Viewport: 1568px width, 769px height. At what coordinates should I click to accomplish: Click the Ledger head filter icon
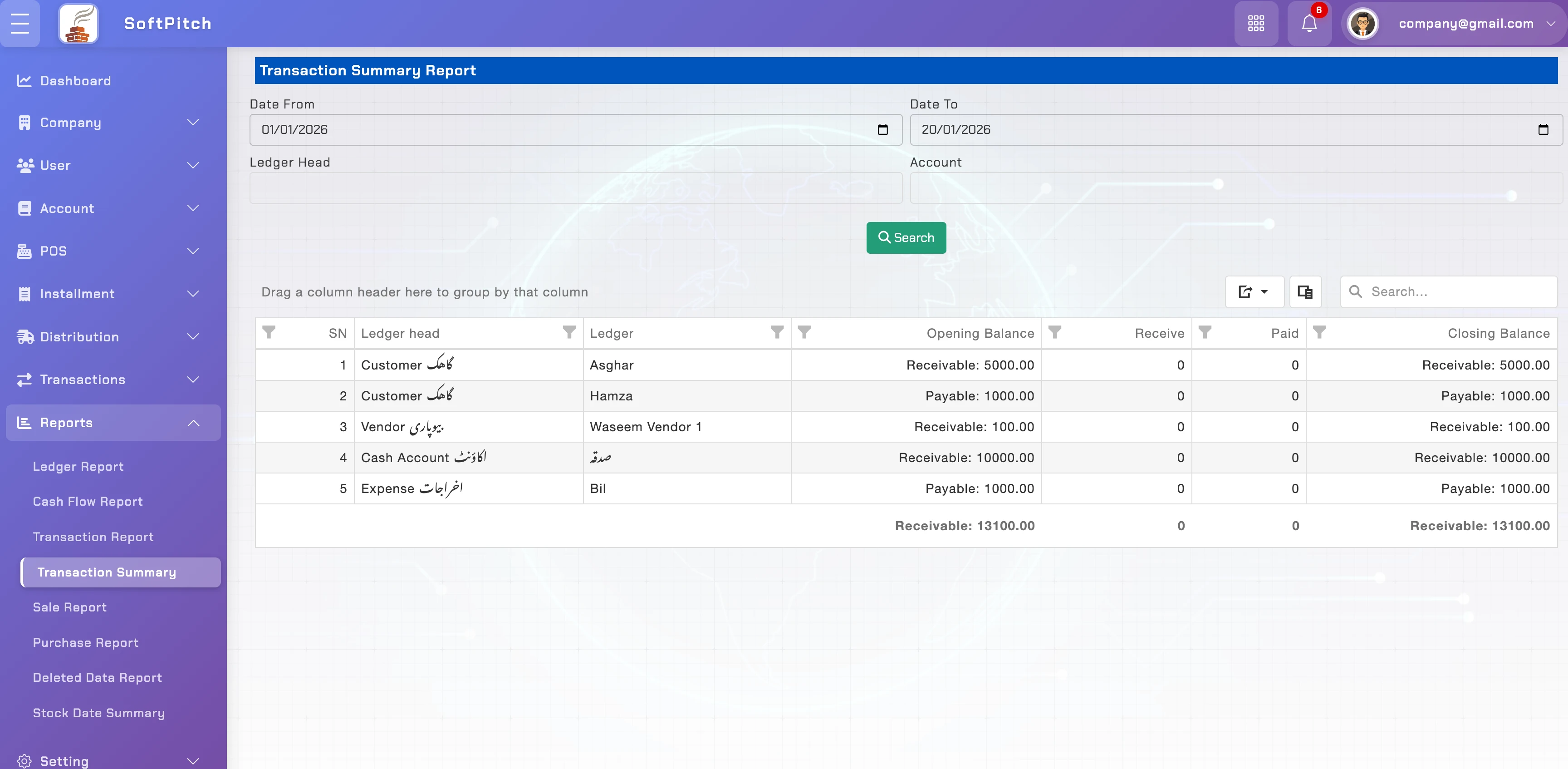(568, 332)
